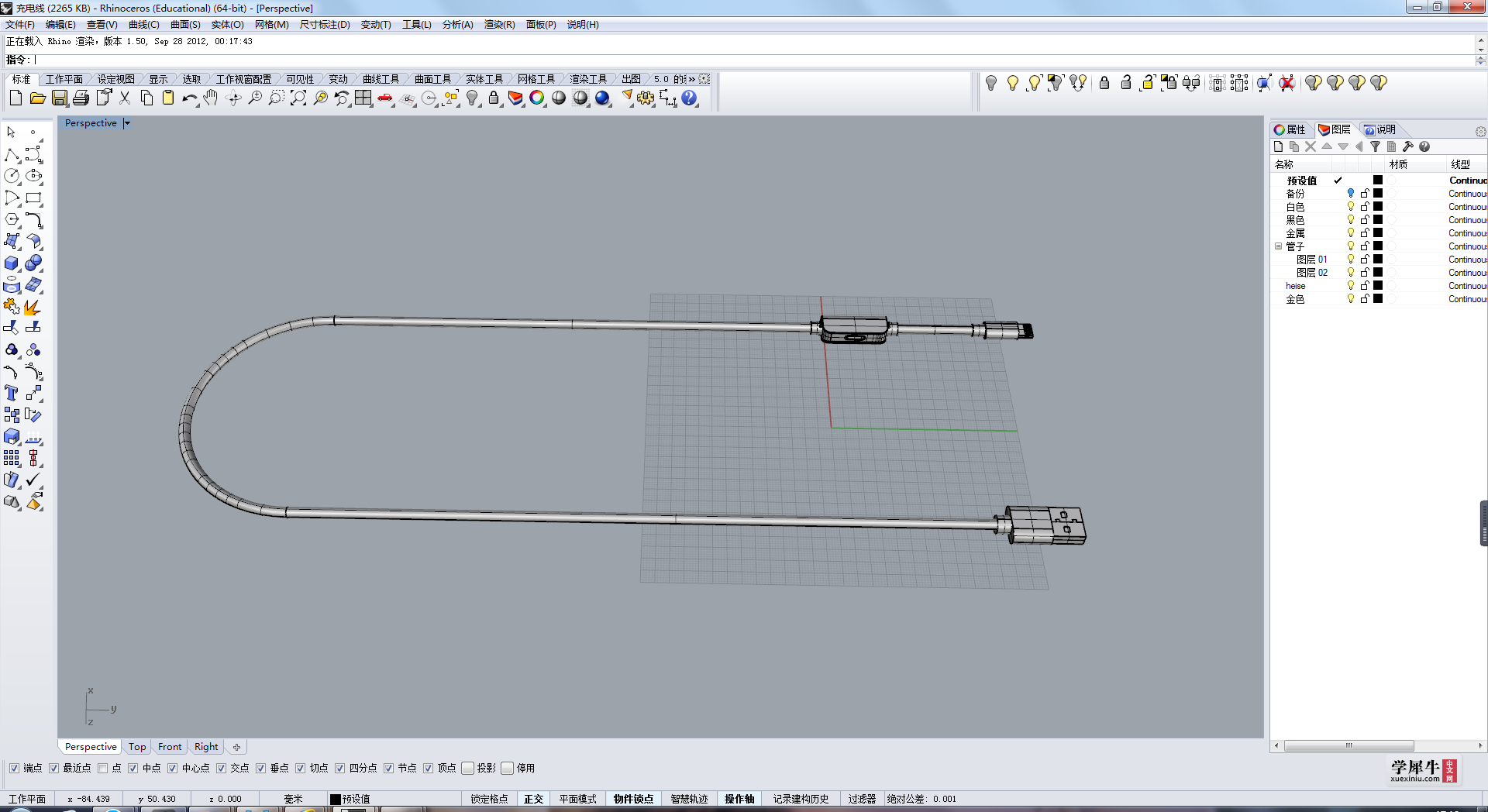1488x812 pixels.
Task: Click 过滤器 in status bar
Action: coord(862,799)
